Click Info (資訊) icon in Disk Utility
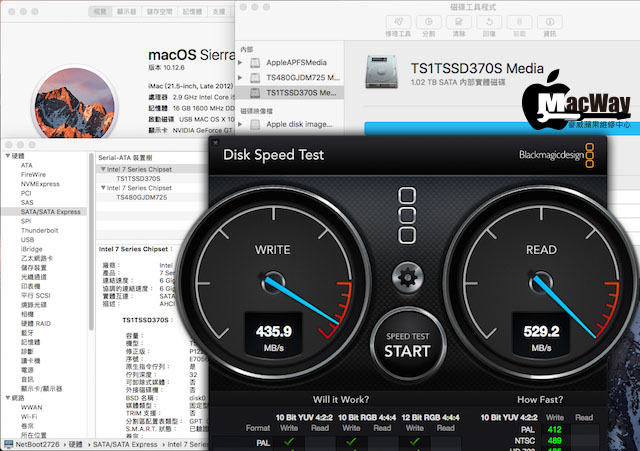This screenshot has height=451, width=640. tap(550, 22)
